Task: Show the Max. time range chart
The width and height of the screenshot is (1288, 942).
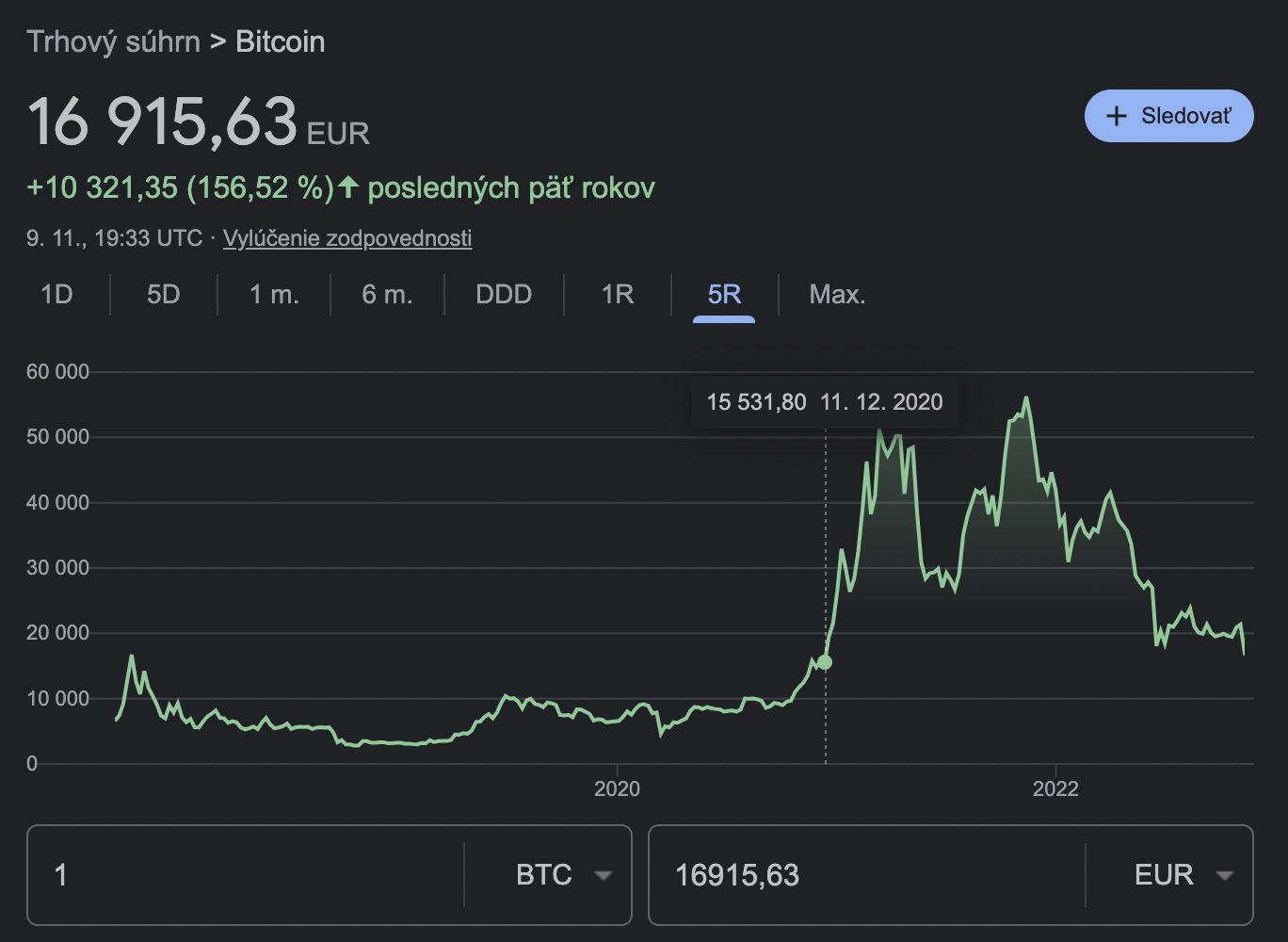Action: click(x=837, y=295)
